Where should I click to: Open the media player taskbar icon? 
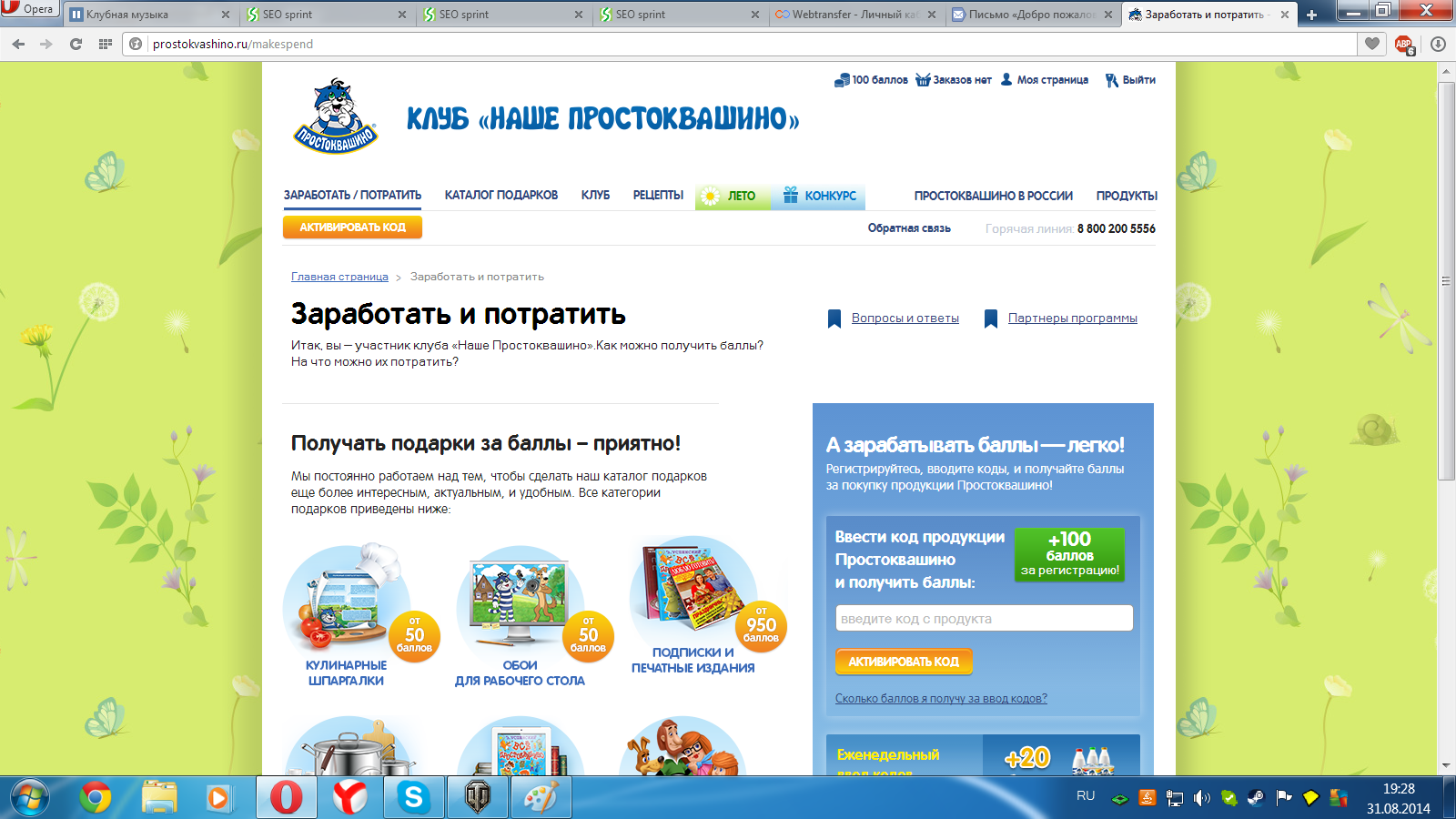(218, 798)
